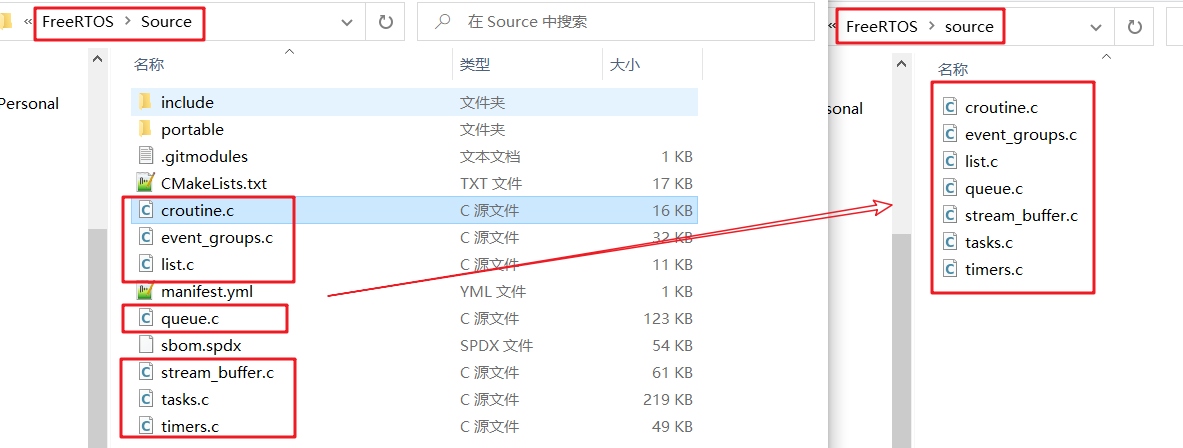Select the '54 KB' size cell
This screenshot has width=1183, height=448.
tap(672, 345)
